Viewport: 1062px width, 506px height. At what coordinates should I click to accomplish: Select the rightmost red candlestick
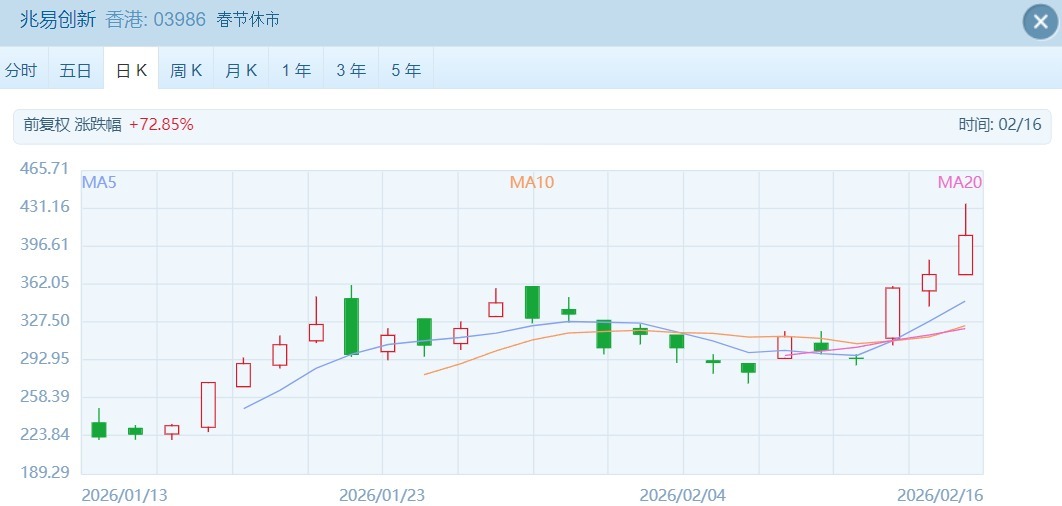coord(965,254)
